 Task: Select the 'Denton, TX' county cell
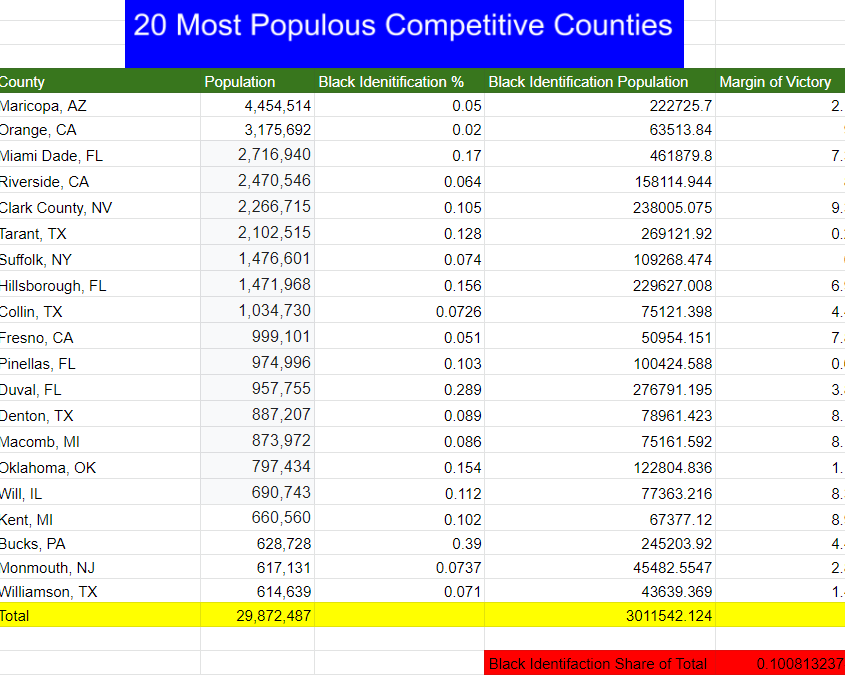pos(100,414)
